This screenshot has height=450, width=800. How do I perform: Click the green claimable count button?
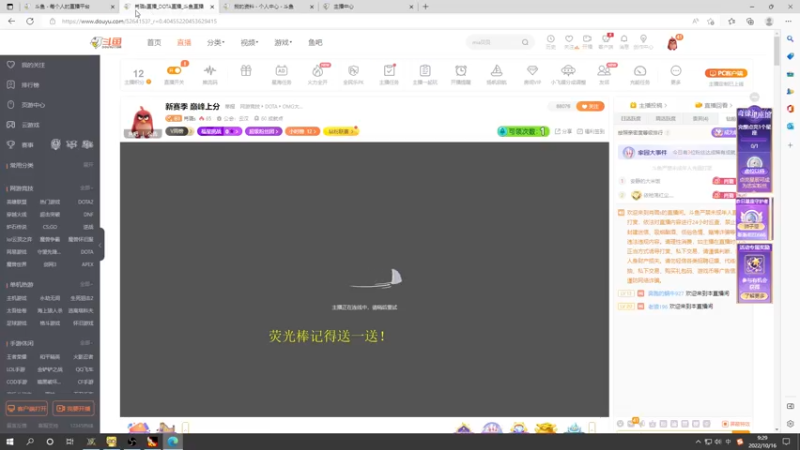(x=523, y=131)
